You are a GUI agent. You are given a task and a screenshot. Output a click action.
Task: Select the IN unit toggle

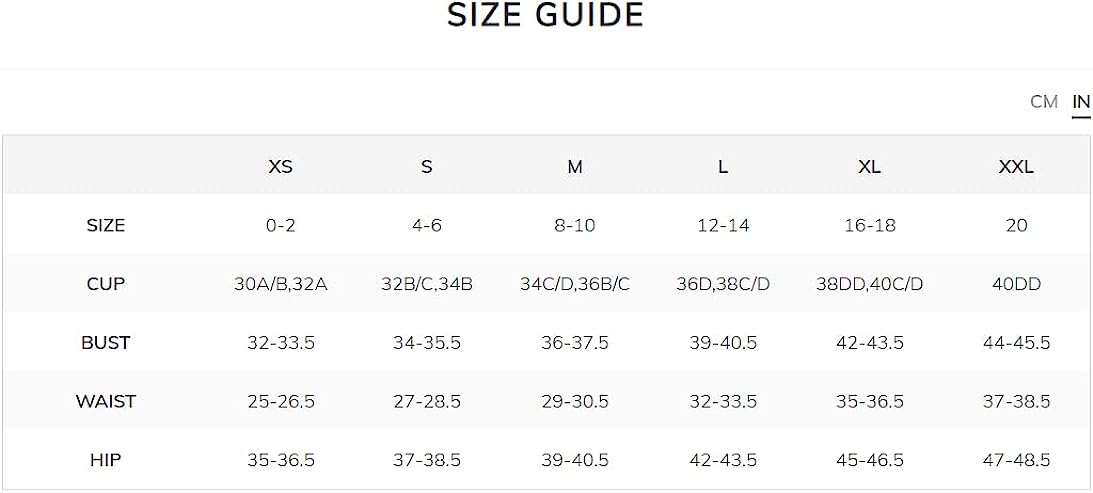pyautogui.click(x=1081, y=102)
